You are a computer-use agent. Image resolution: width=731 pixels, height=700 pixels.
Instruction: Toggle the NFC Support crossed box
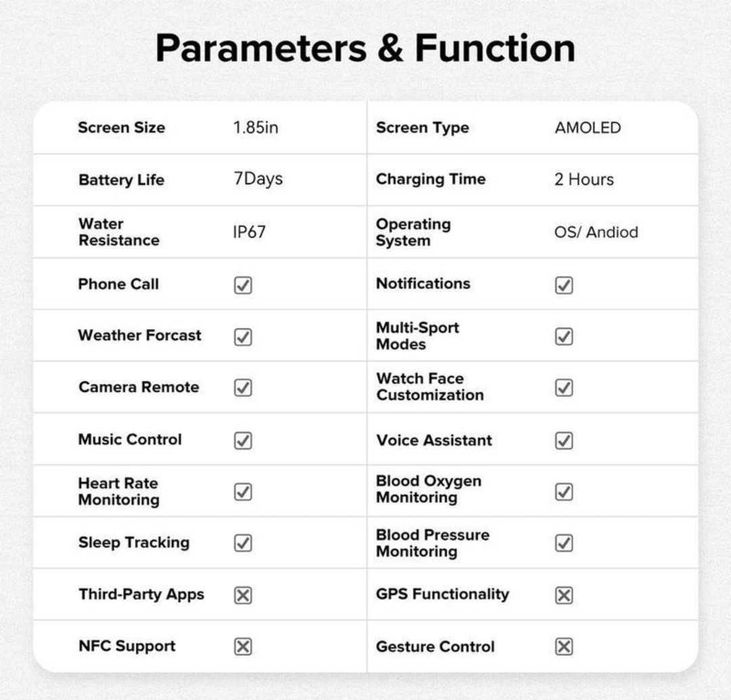point(243,646)
